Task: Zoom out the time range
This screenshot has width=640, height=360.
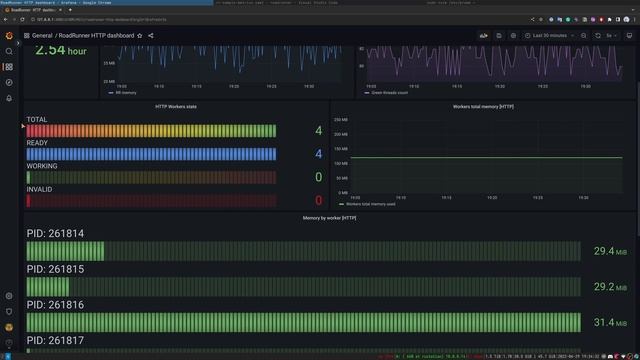Action: point(584,36)
